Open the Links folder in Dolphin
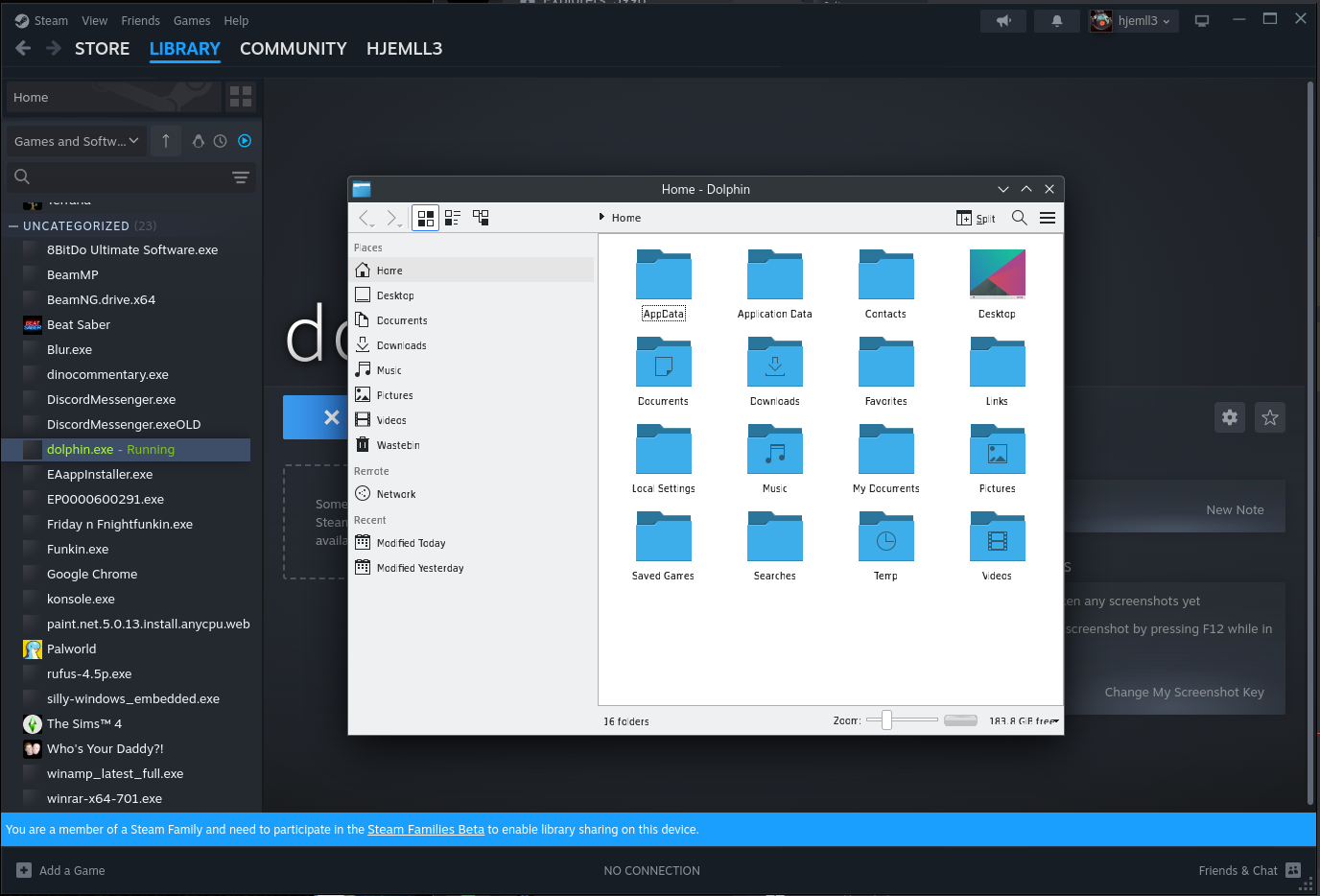The width and height of the screenshot is (1320, 896). 997,372
